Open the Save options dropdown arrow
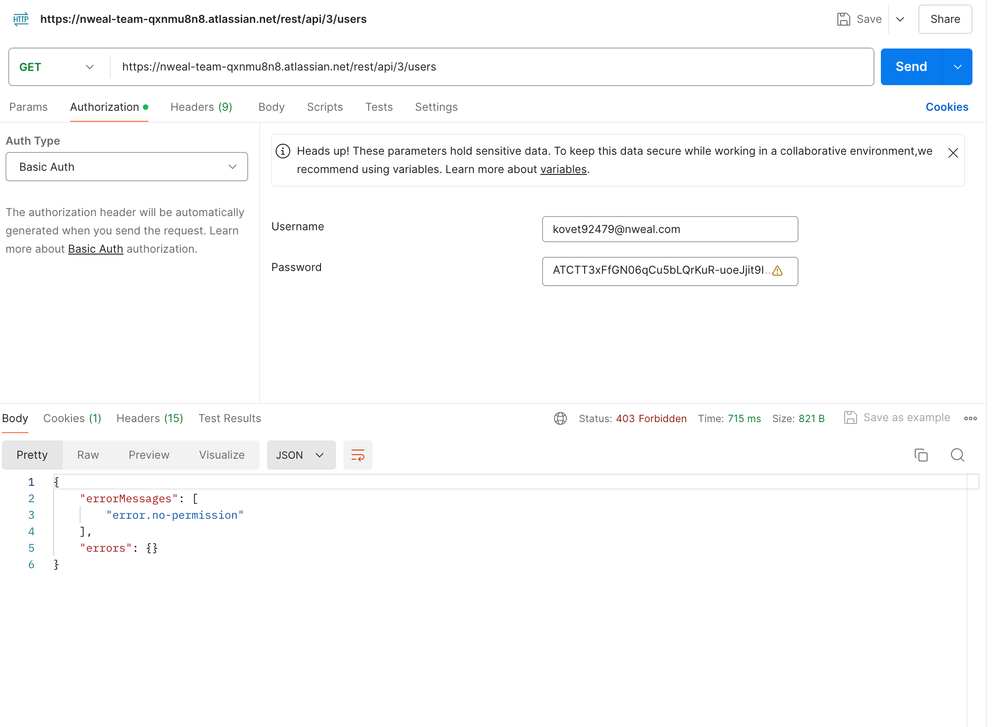999x727 pixels. pyautogui.click(x=900, y=19)
